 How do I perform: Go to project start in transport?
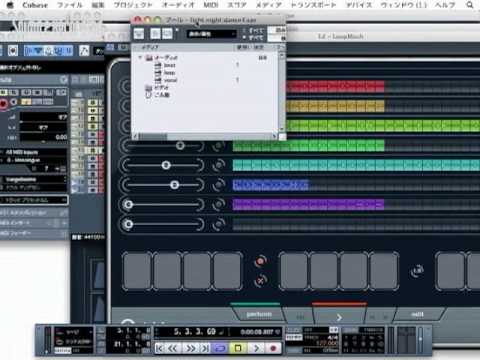pyautogui.click(x=160, y=348)
